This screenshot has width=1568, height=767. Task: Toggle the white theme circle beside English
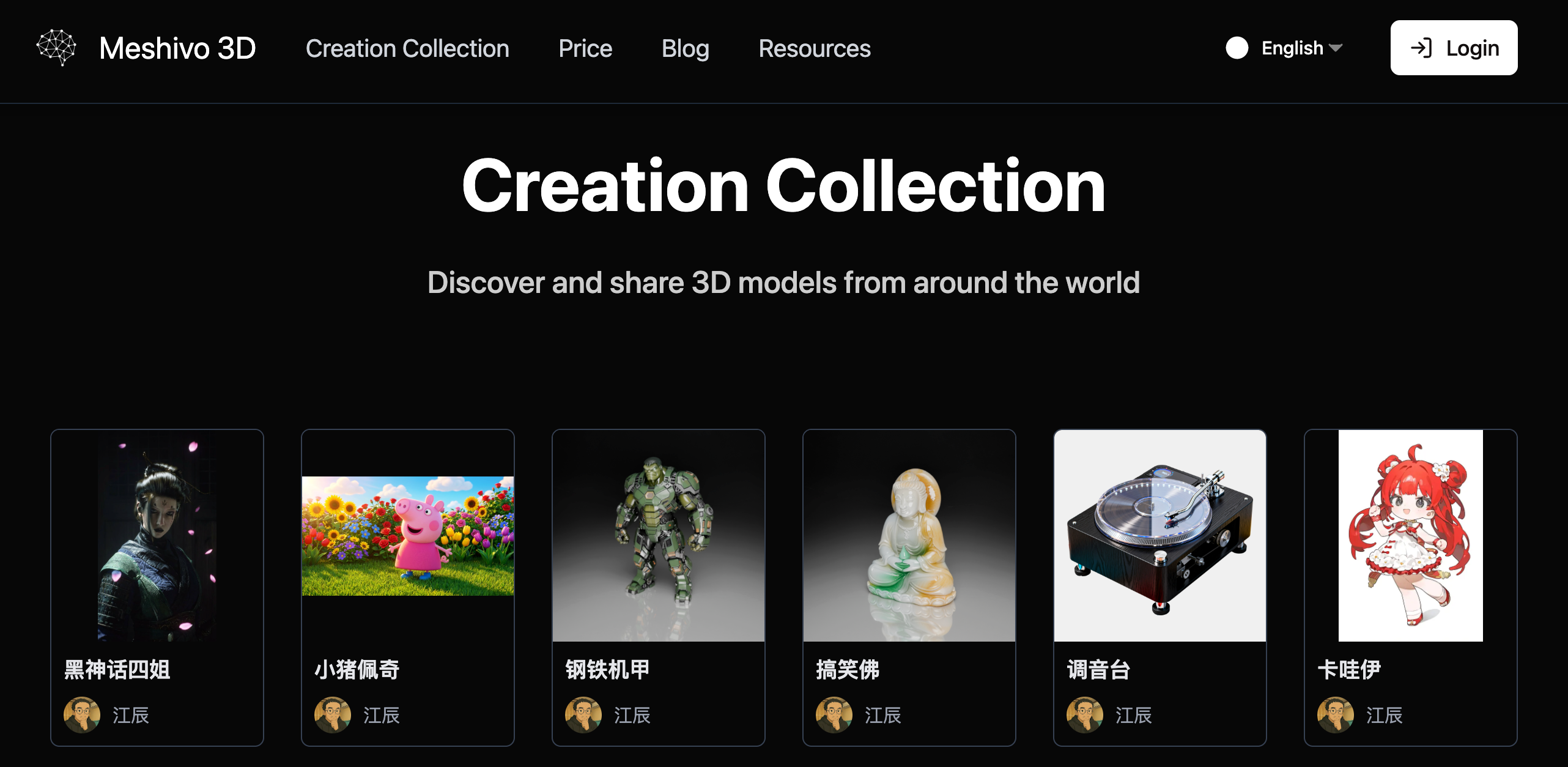(1237, 48)
